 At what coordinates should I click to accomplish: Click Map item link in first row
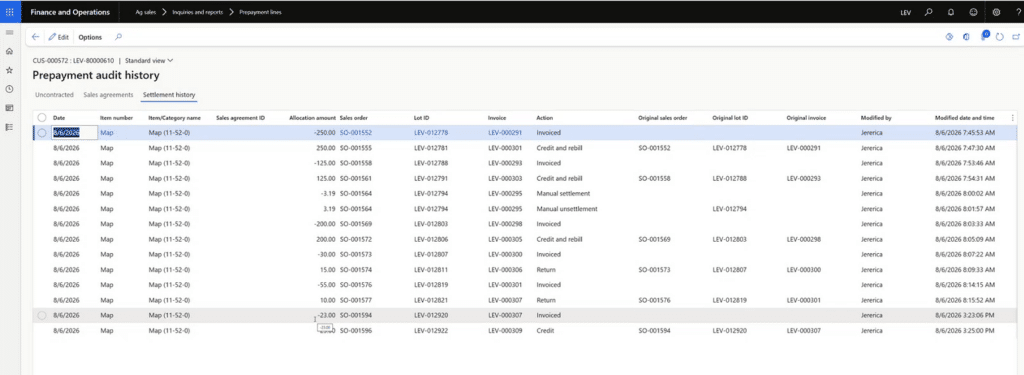(105, 133)
